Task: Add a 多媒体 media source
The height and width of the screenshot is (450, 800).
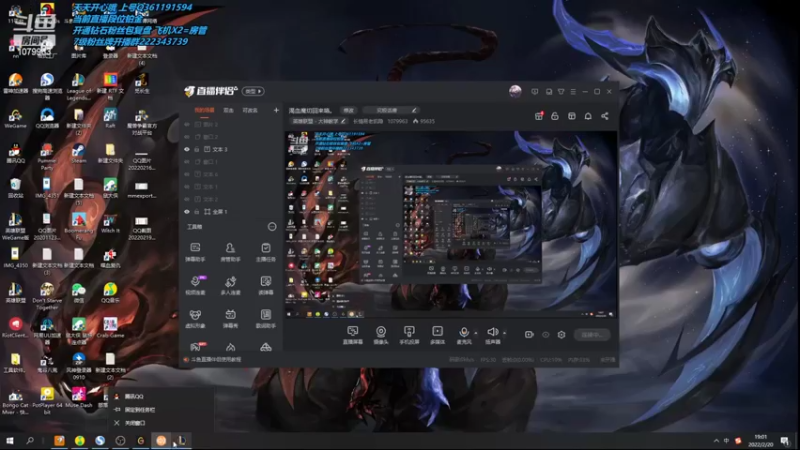Action: point(437,335)
